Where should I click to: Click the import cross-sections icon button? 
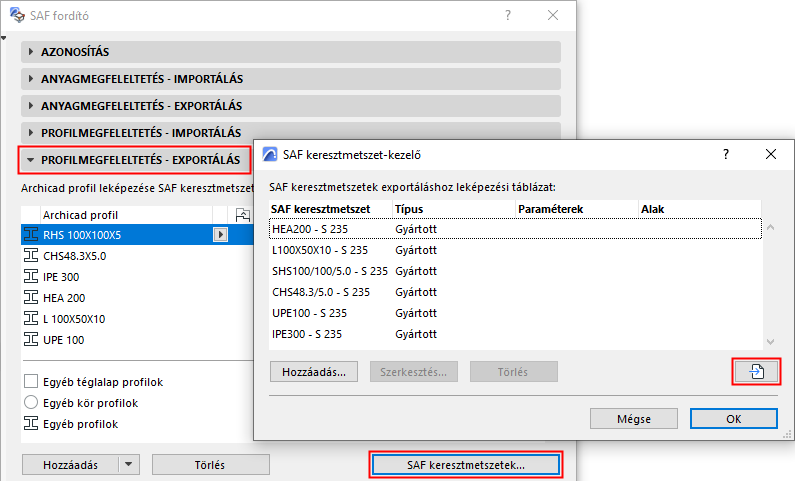756,372
